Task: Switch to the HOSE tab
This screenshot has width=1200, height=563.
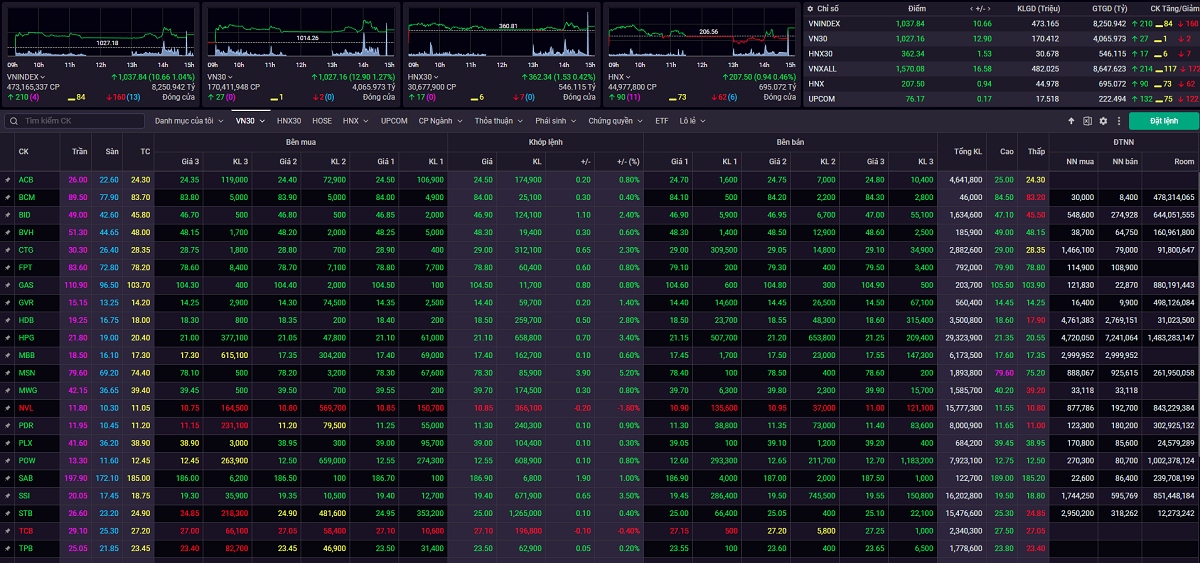Action: (322, 121)
